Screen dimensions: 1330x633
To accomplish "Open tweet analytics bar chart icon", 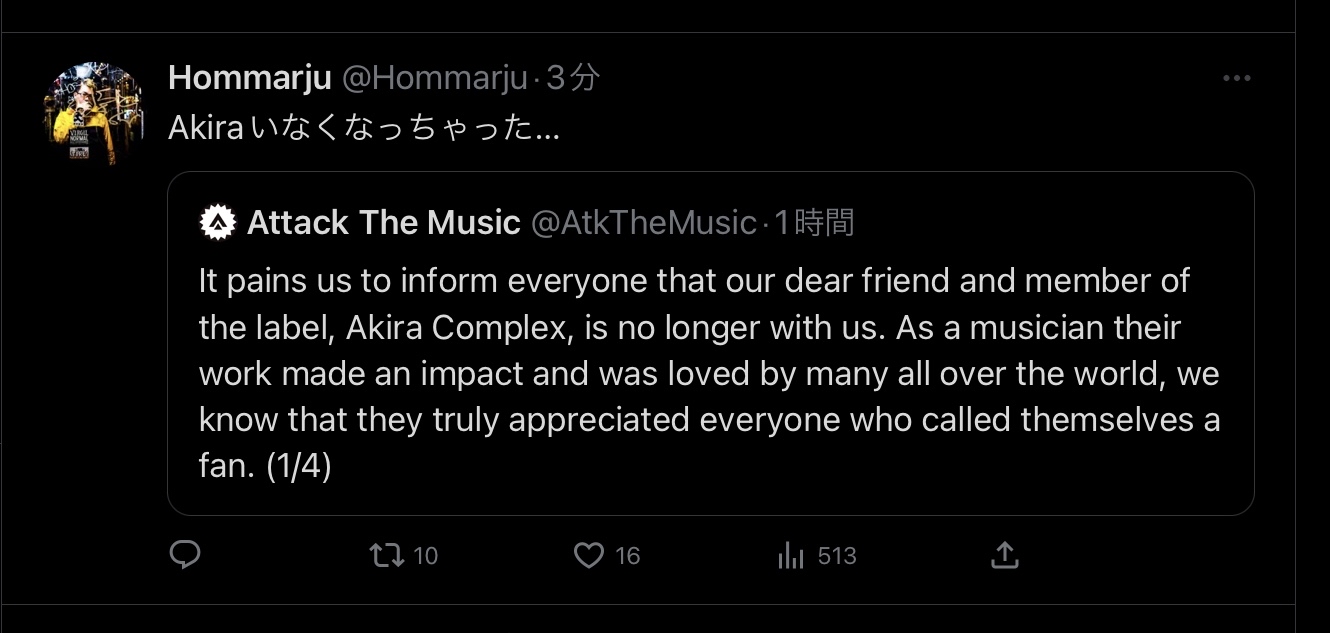I will 791,556.
